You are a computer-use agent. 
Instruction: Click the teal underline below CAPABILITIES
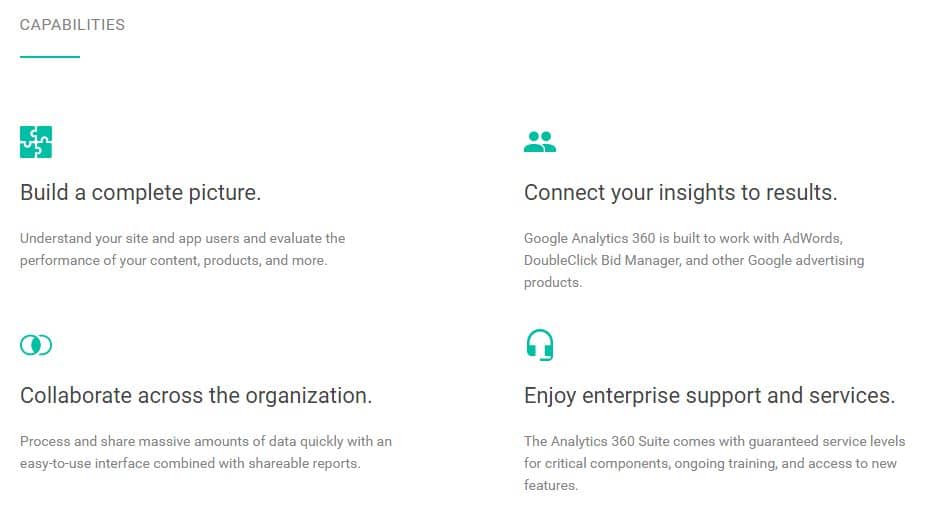click(x=50, y=57)
